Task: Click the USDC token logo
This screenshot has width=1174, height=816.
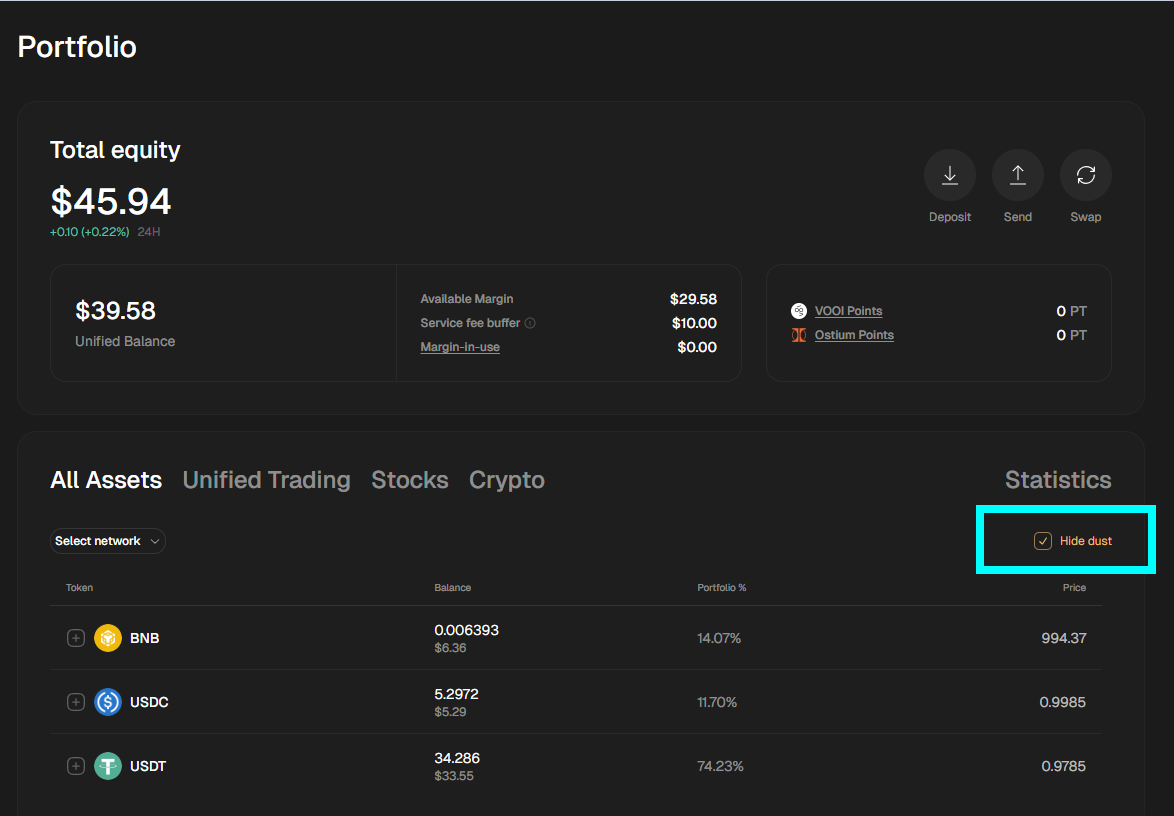Action: click(x=108, y=702)
